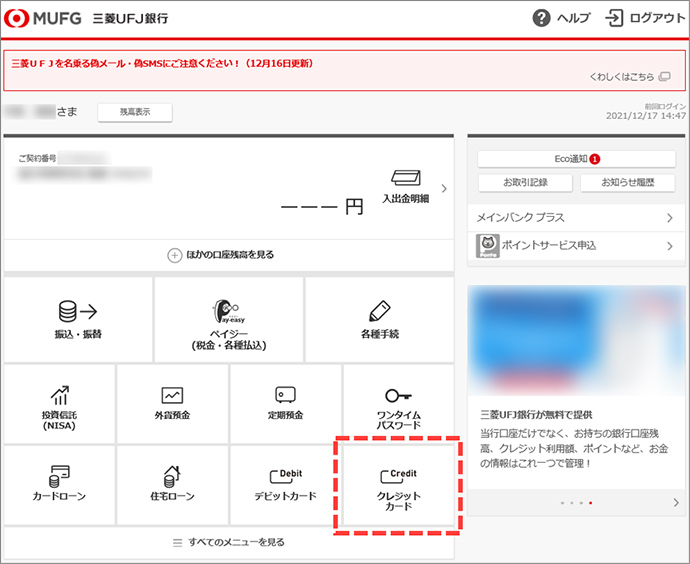The image size is (690, 564).
Task: Open the 定期預金 time deposit tile
Action: click(x=285, y=403)
